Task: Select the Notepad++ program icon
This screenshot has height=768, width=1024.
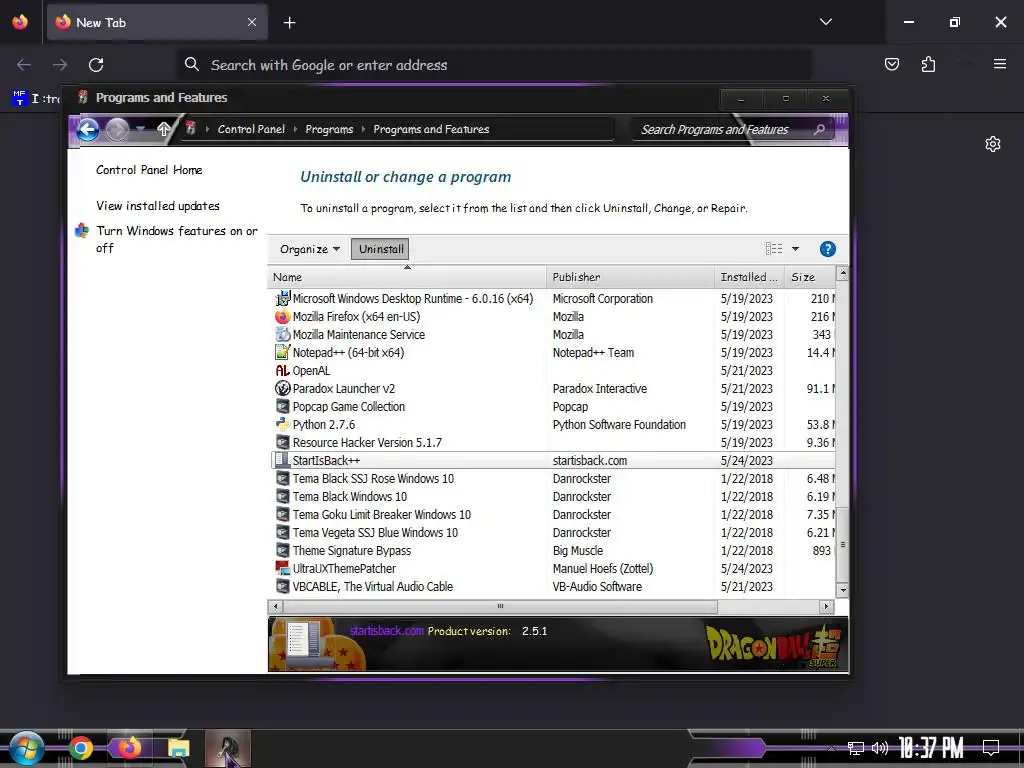Action: click(x=282, y=353)
